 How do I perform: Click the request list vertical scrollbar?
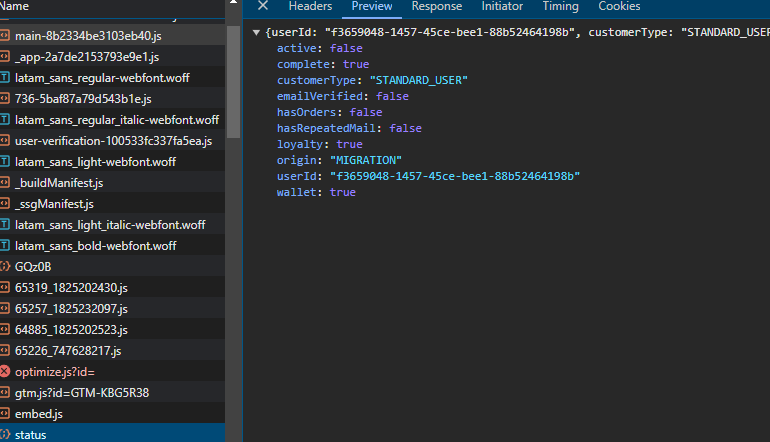coord(234,80)
